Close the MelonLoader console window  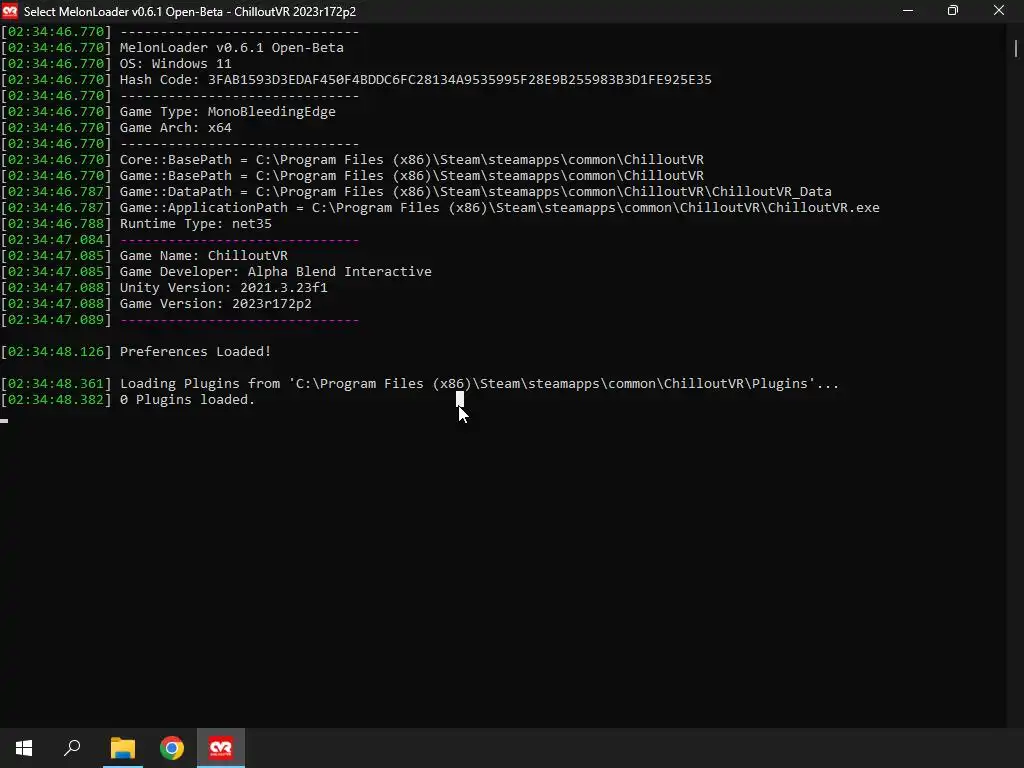(999, 11)
